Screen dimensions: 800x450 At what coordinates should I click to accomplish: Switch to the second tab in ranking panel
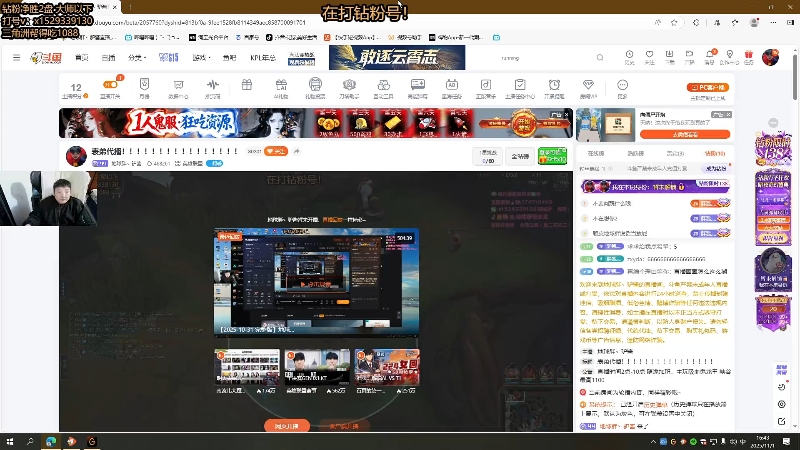tap(636, 153)
